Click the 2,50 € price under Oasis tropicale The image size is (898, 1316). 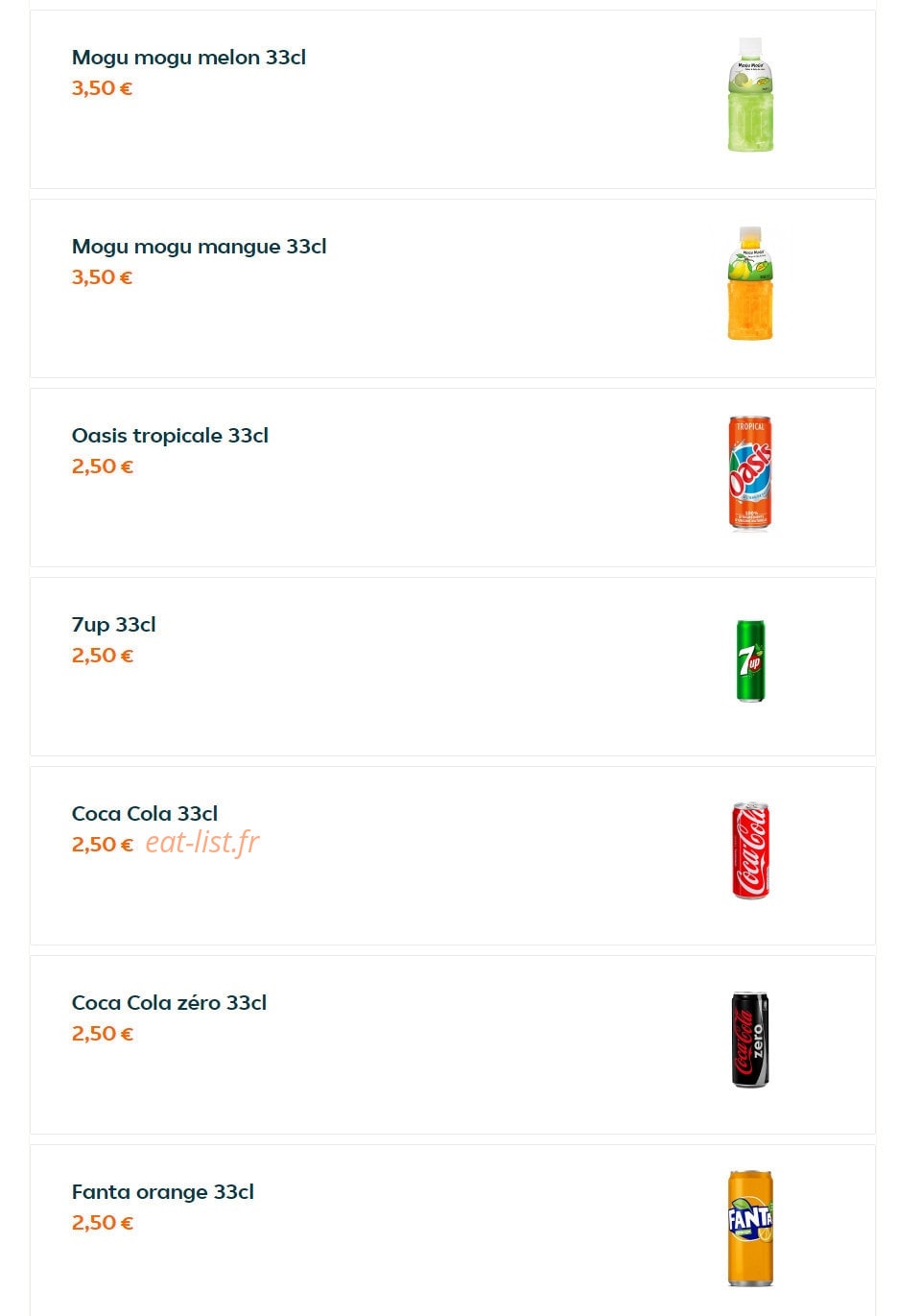[x=102, y=467]
